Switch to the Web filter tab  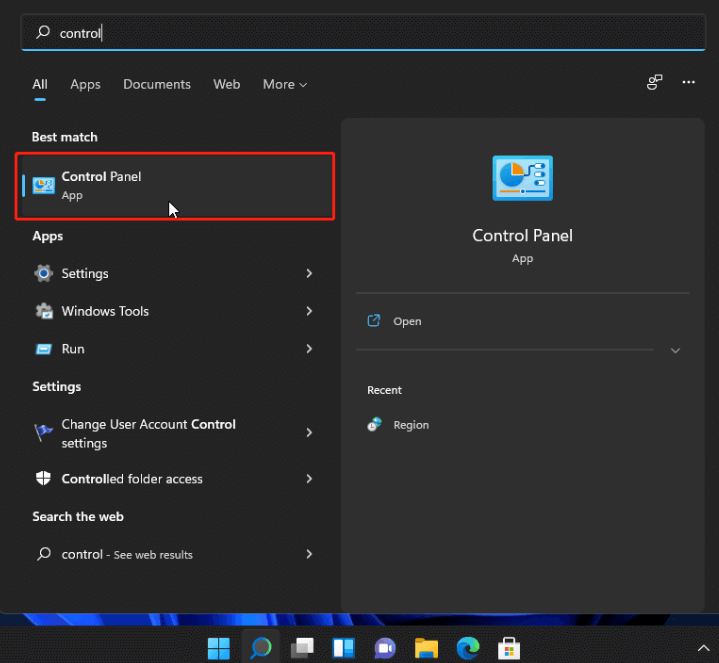click(x=227, y=84)
